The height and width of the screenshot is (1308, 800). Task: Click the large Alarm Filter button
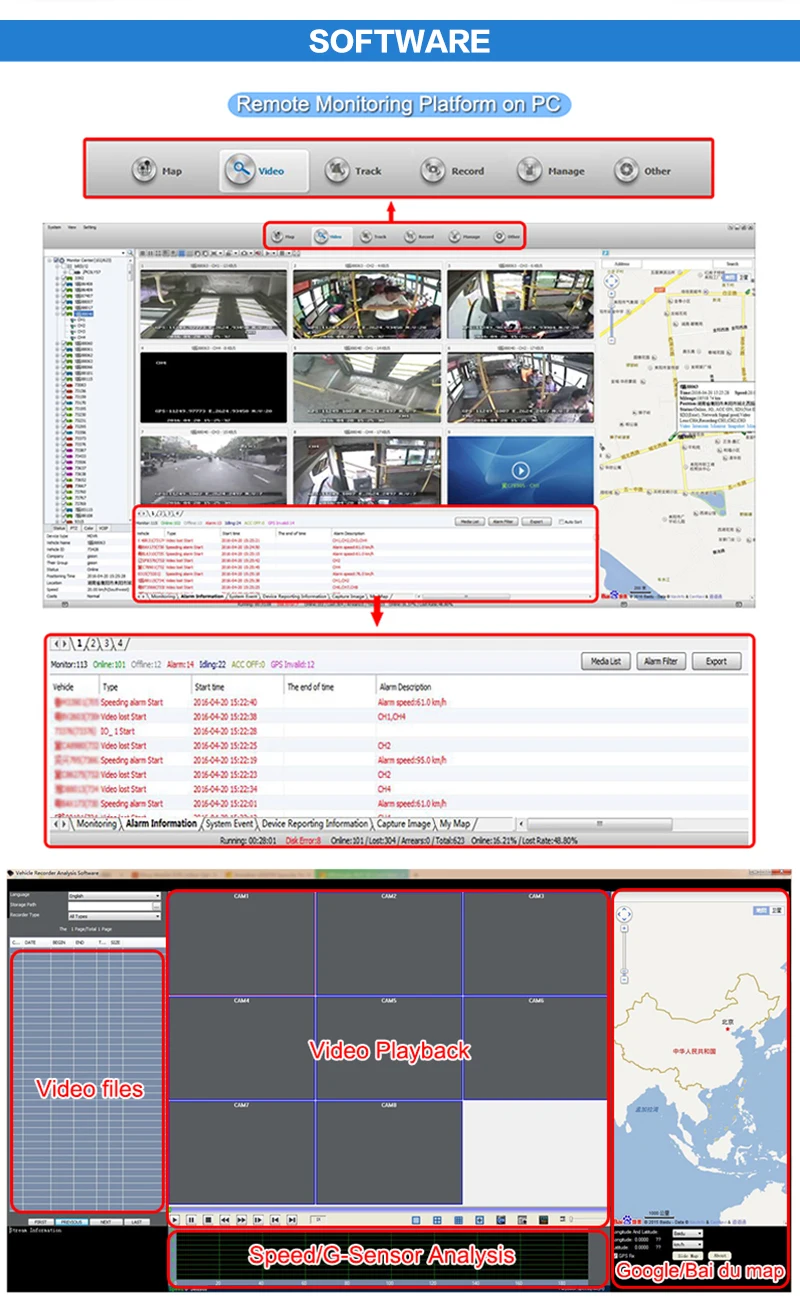pyautogui.click(x=660, y=661)
